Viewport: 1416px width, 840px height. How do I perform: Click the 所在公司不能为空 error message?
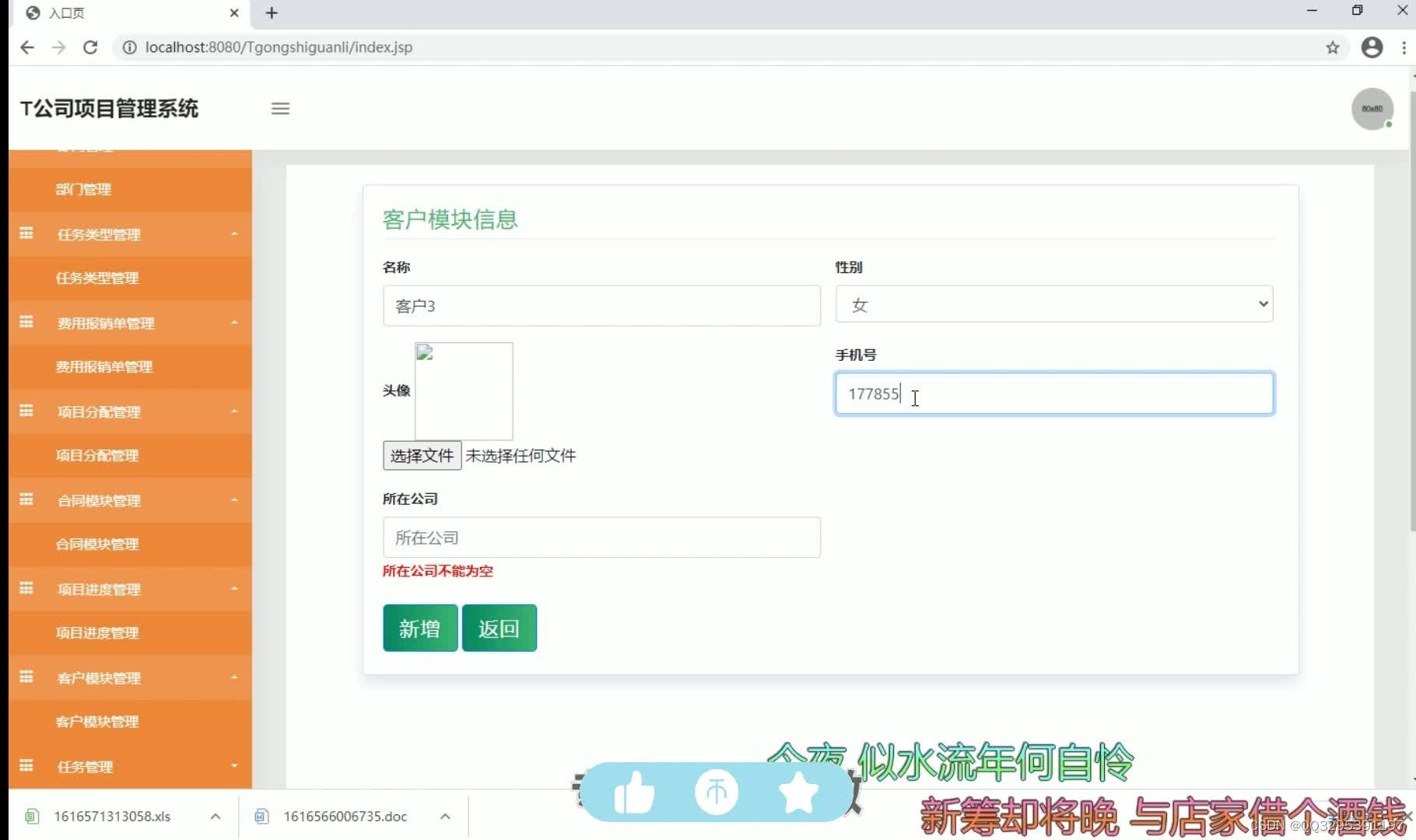(x=437, y=571)
